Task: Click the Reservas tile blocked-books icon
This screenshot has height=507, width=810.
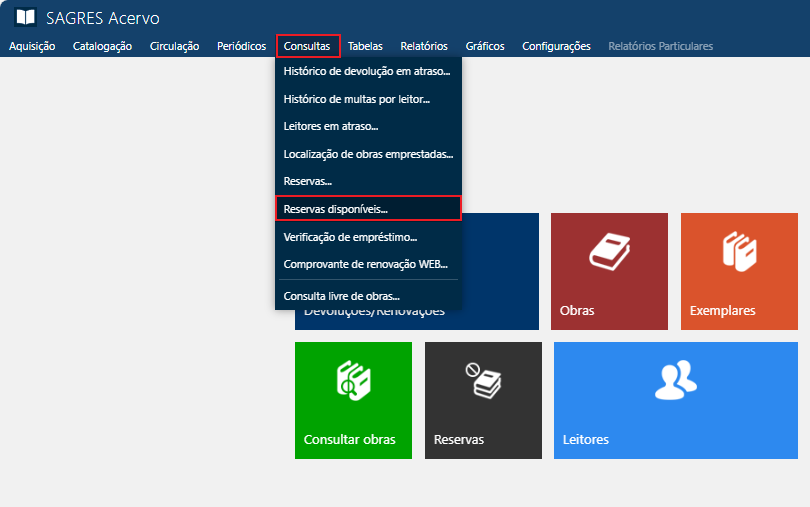Action: pos(483,380)
